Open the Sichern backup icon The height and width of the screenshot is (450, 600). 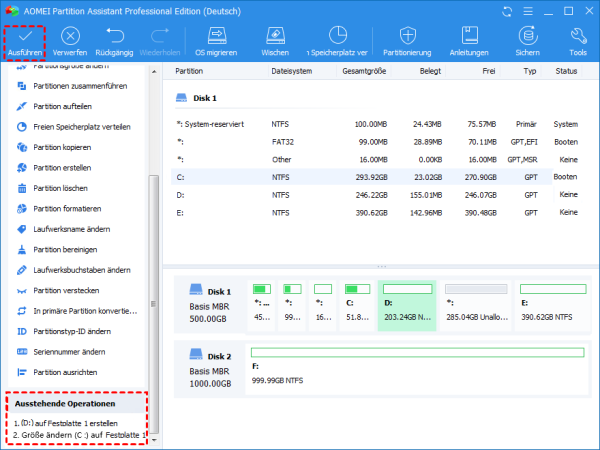528,36
